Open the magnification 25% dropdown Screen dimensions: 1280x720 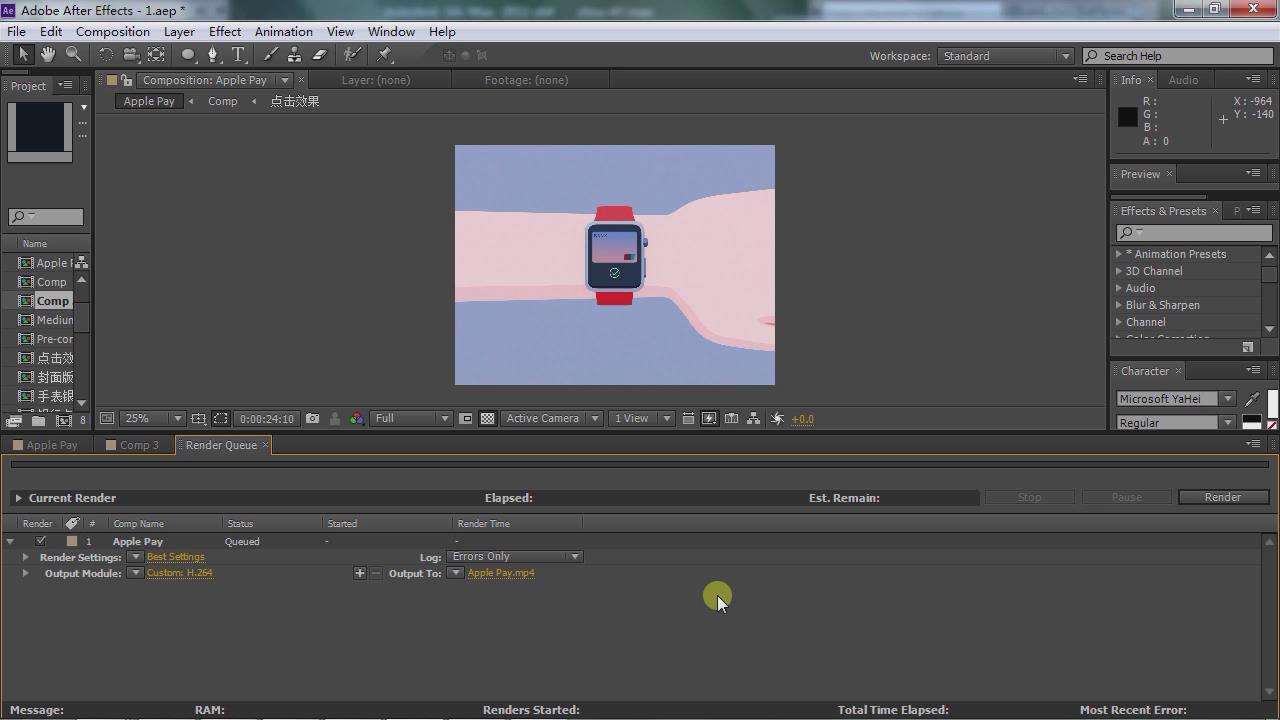click(x=153, y=419)
